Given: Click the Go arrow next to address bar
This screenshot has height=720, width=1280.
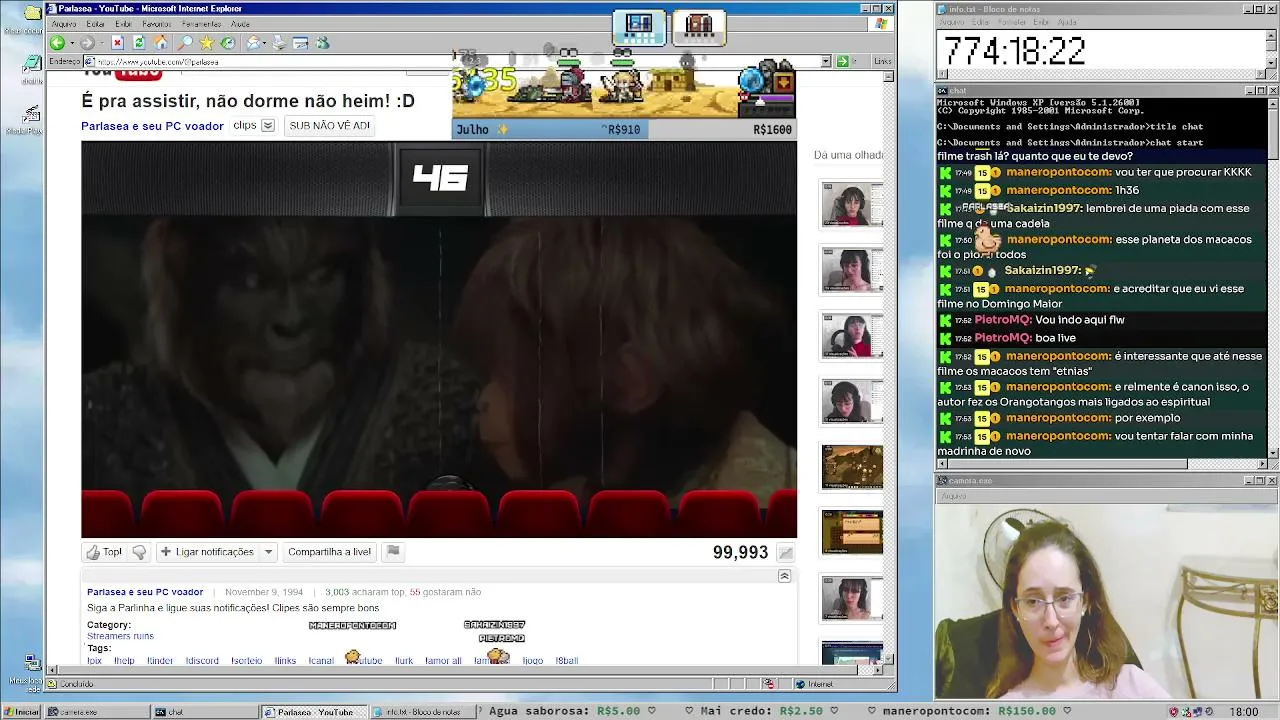Looking at the screenshot, I should pos(842,61).
